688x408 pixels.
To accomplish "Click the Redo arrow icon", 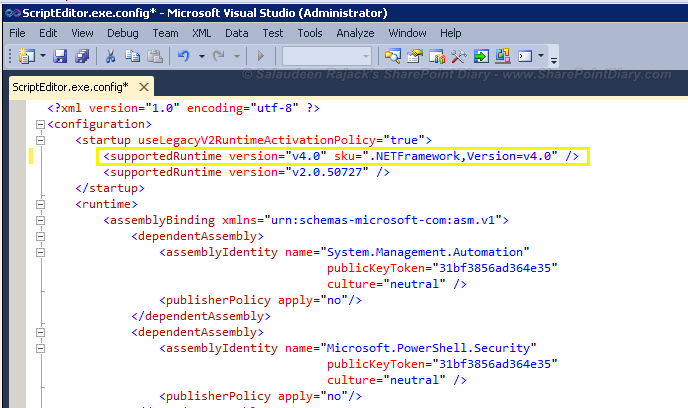I will pyautogui.click(x=219, y=56).
